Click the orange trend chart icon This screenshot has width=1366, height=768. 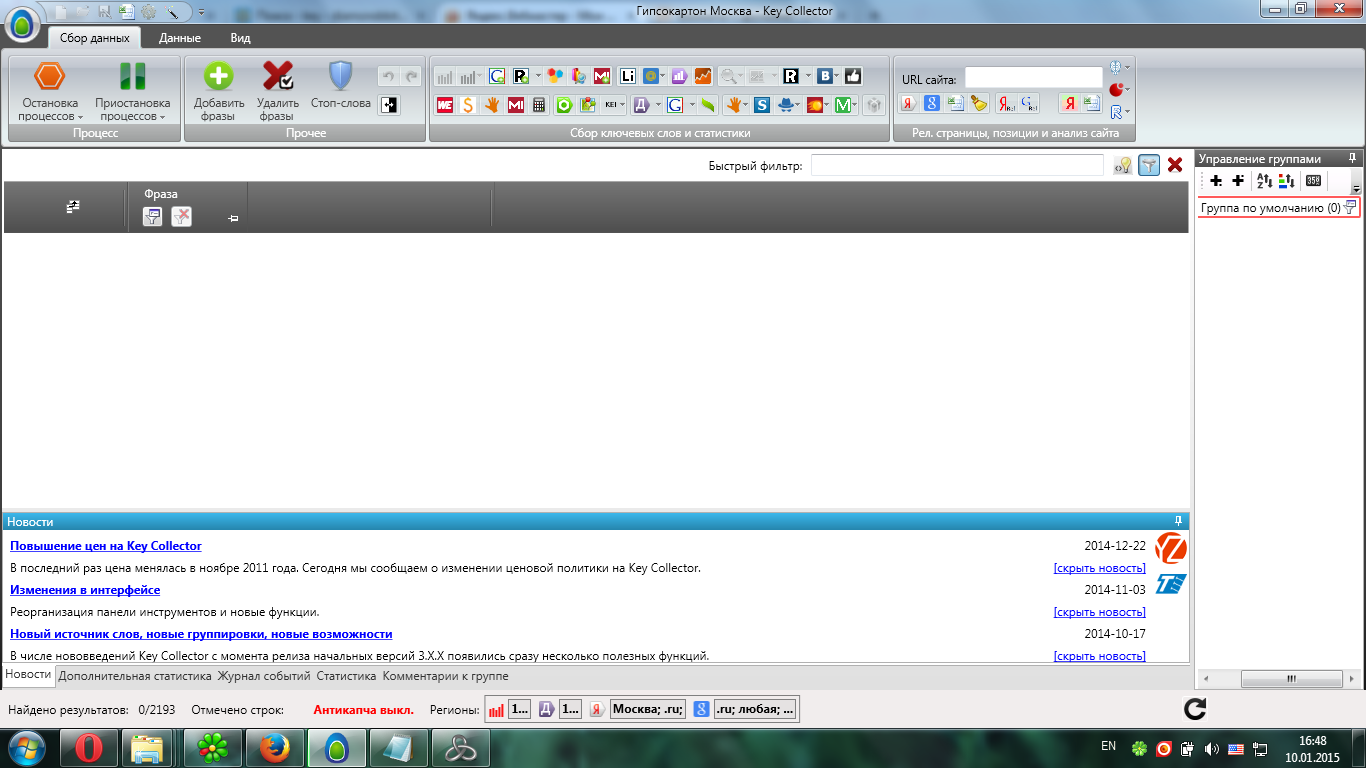(703, 76)
